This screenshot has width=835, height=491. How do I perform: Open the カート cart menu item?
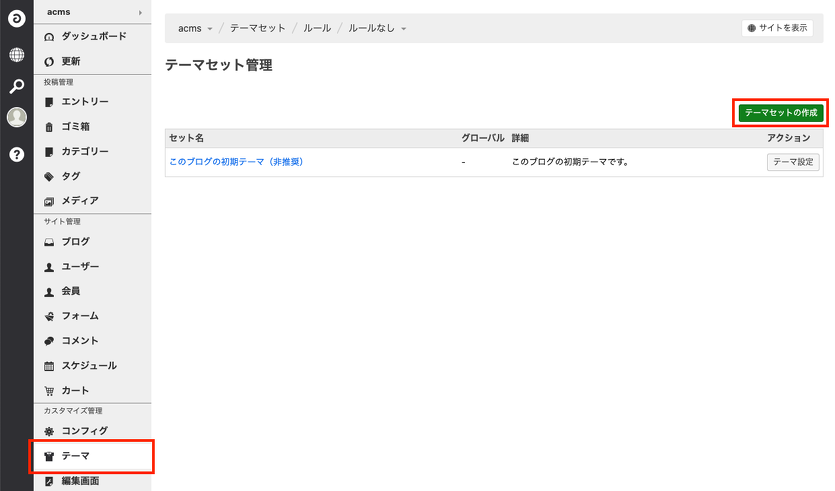pos(75,390)
